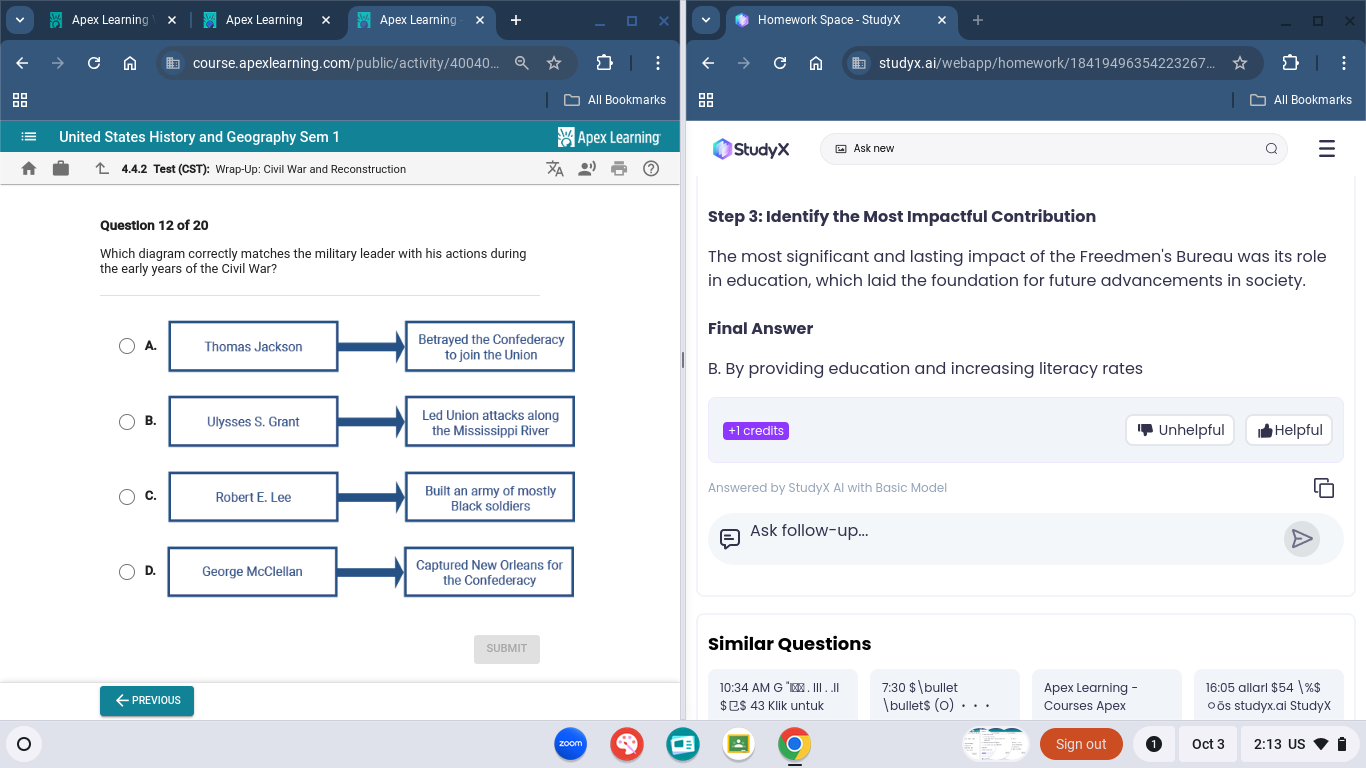Select radio button for answer C
1366x768 pixels.
(127, 497)
